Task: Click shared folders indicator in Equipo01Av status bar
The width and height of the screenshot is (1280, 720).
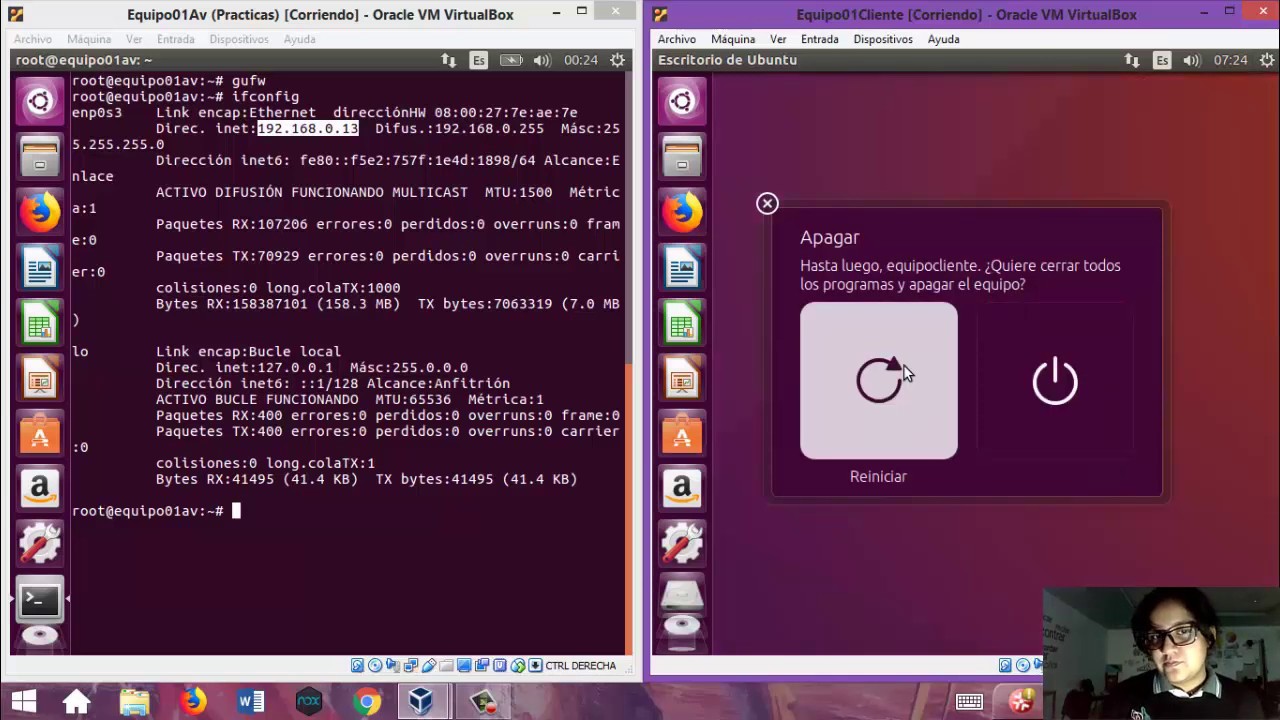Action: point(447,666)
